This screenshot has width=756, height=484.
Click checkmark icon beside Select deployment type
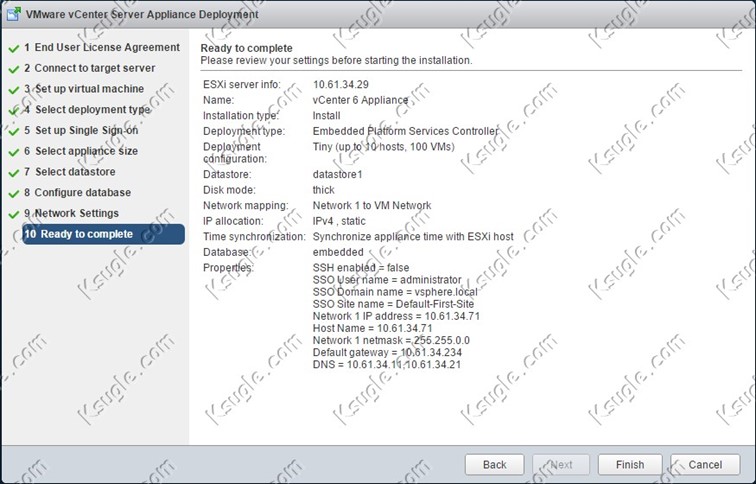[x=14, y=111]
